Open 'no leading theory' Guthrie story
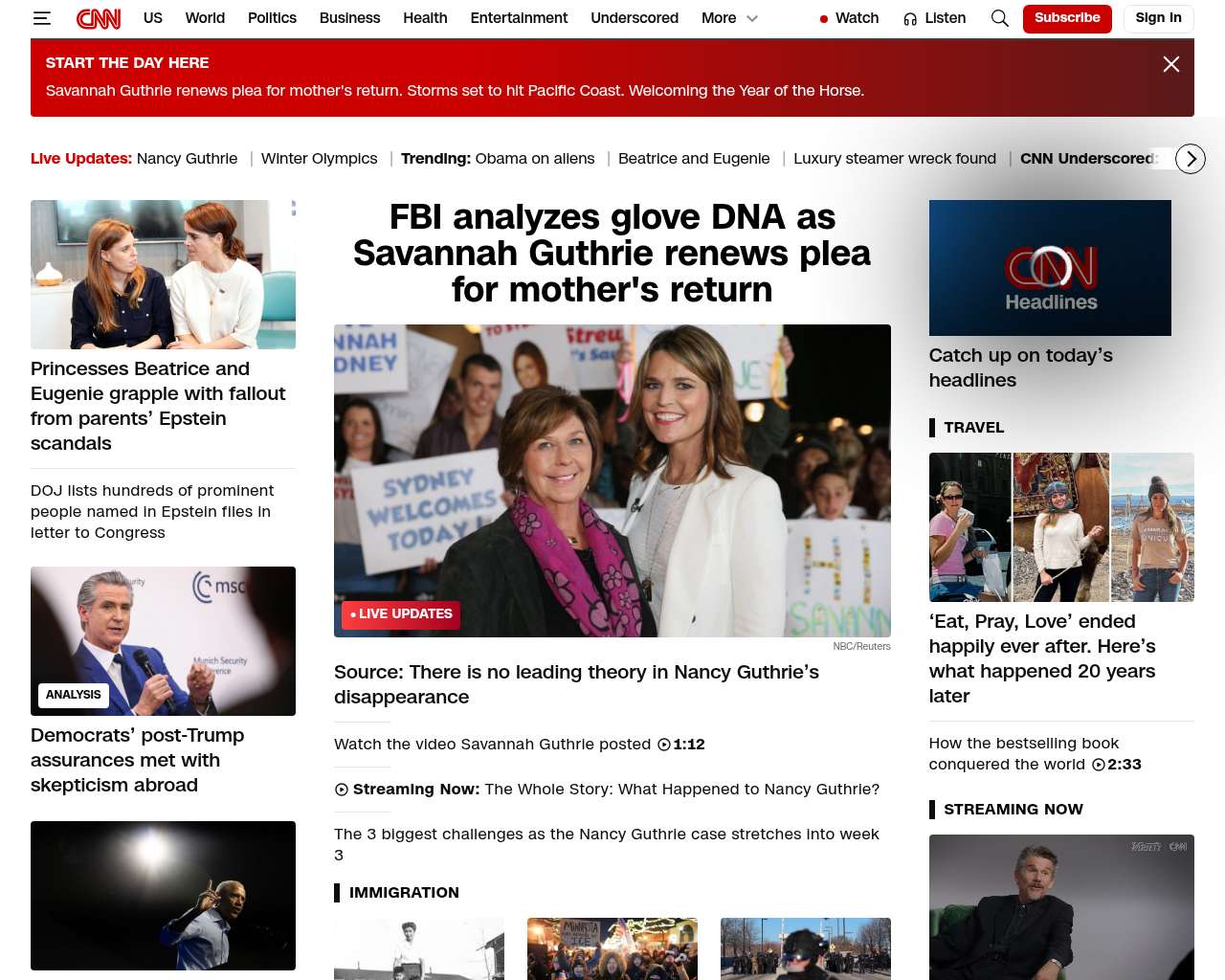This screenshot has width=1225, height=980. pos(576,684)
